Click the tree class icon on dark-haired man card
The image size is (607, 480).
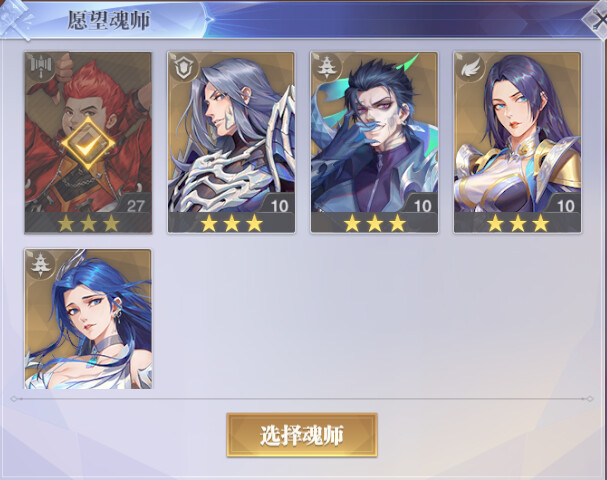point(328,68)
